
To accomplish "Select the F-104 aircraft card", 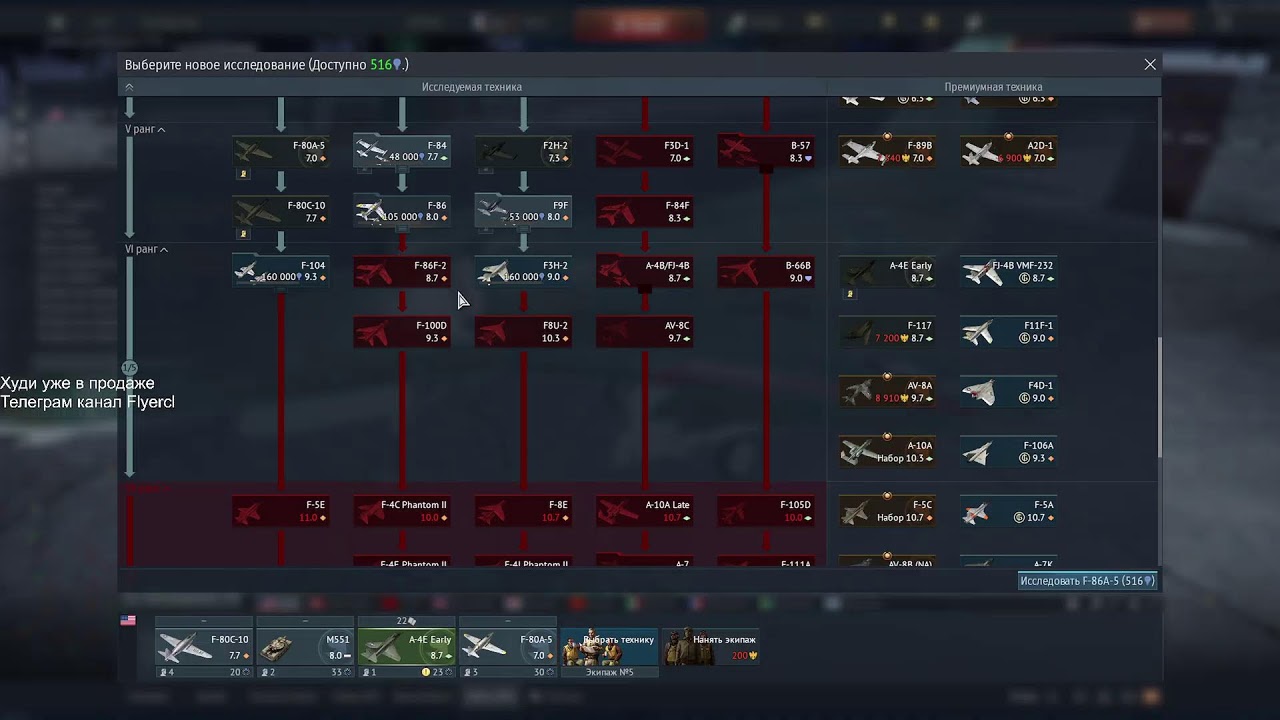I will tap(281, 272).
